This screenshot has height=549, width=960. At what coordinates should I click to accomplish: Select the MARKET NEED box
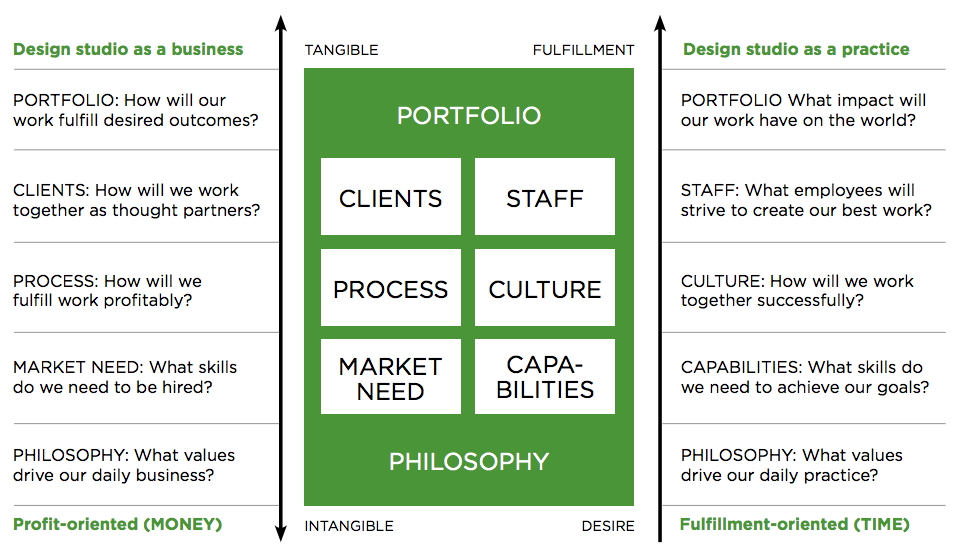coord(391,376)
